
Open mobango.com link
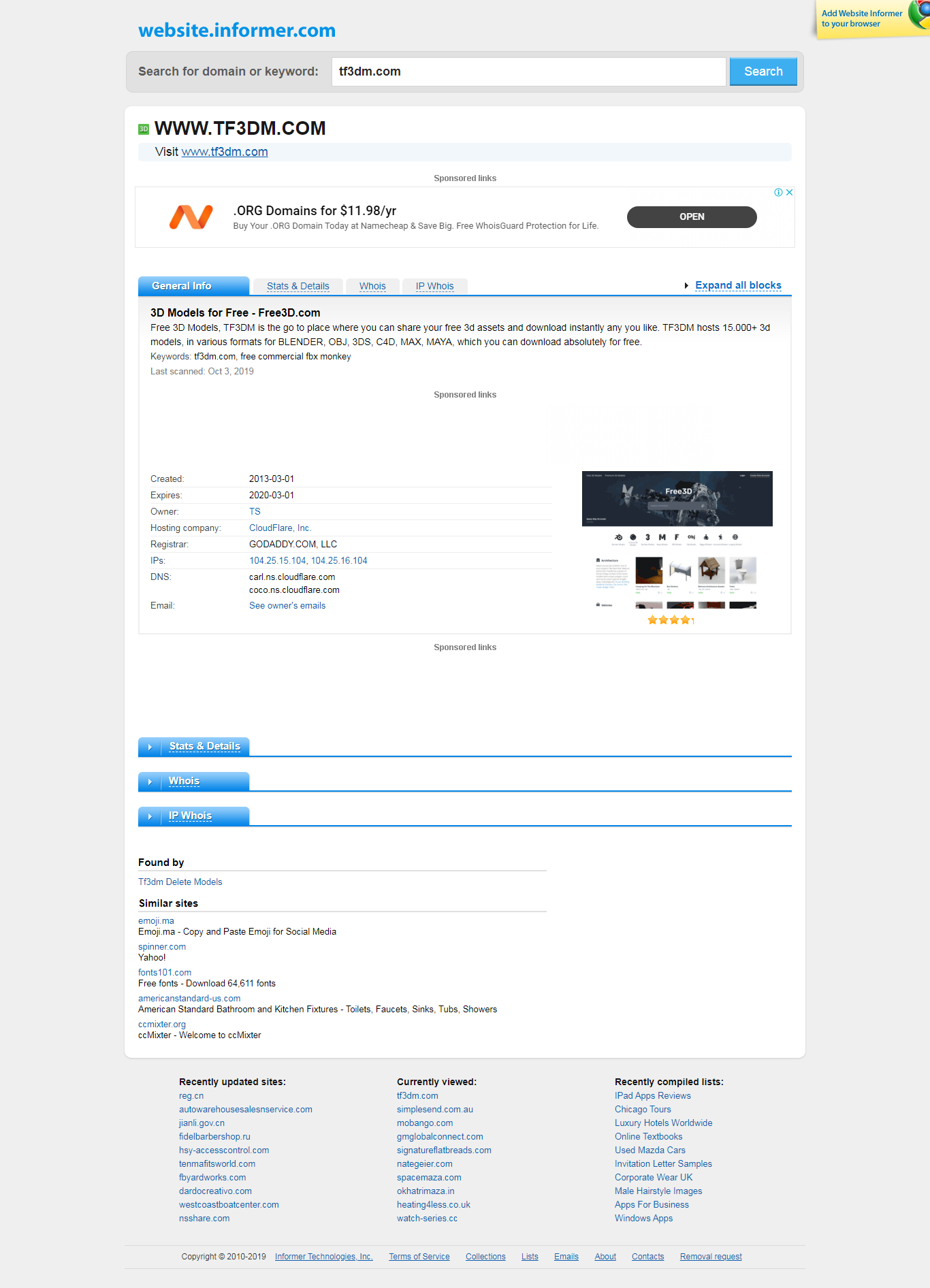[425, 1123]
